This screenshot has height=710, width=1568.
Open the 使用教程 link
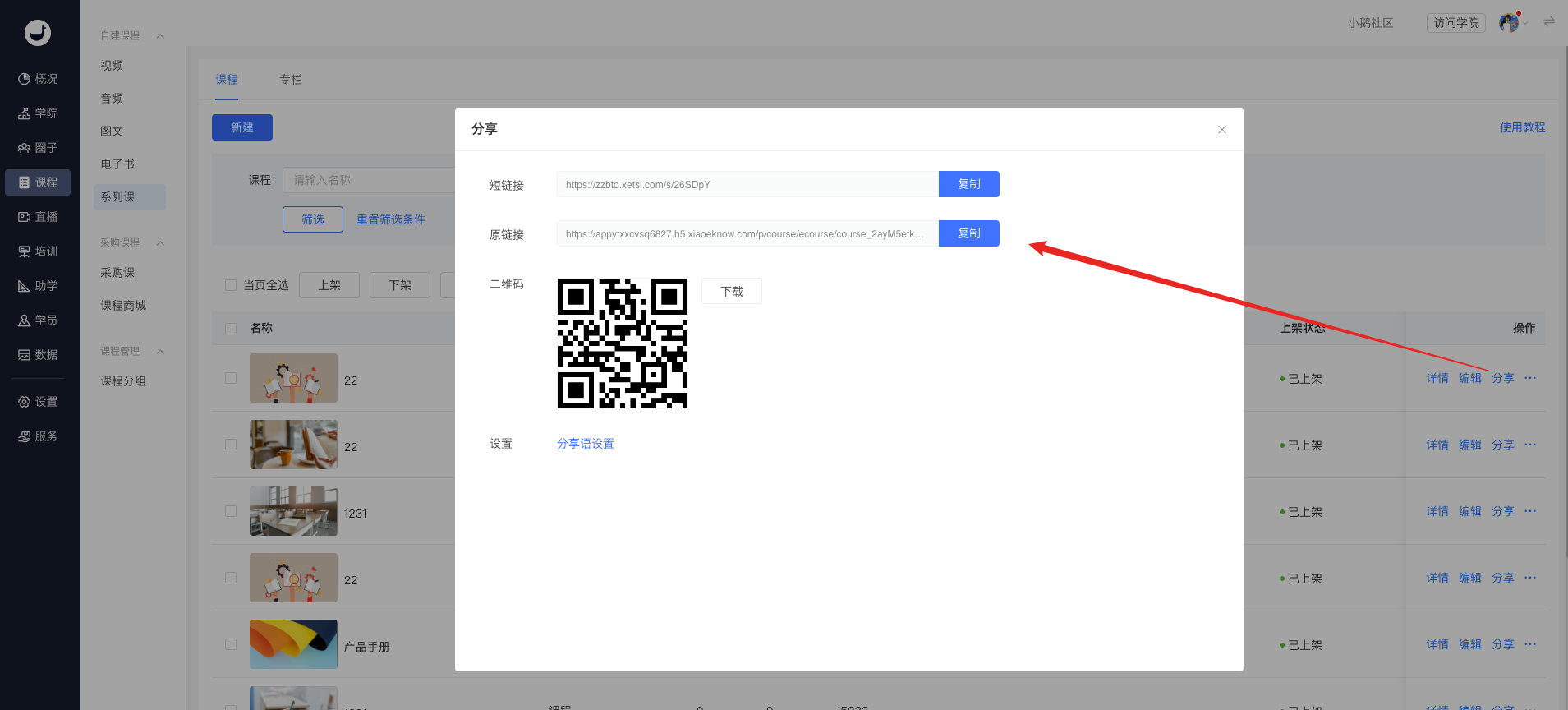(1523, 127)
